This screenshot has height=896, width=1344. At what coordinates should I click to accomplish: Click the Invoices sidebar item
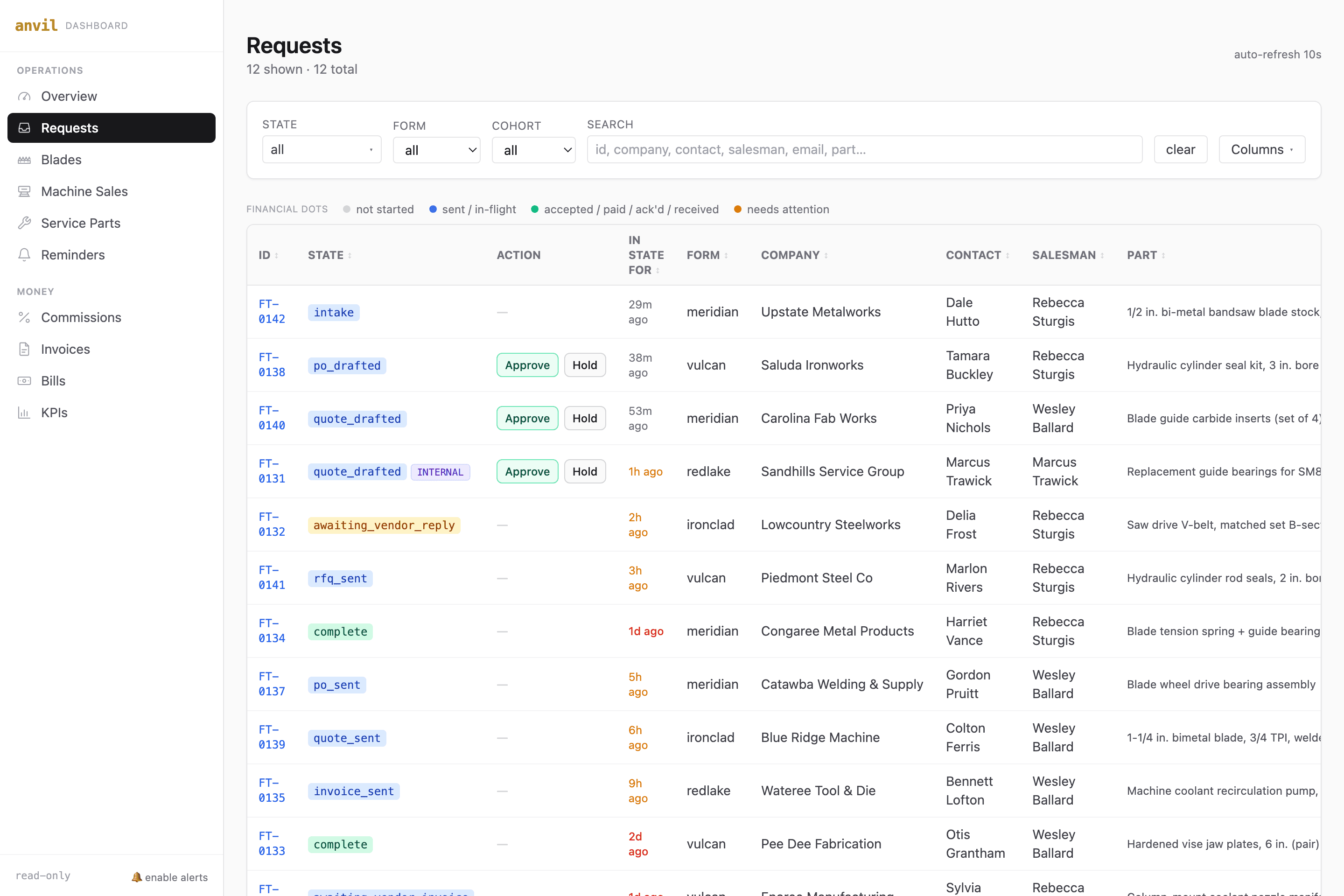[112, 349]
